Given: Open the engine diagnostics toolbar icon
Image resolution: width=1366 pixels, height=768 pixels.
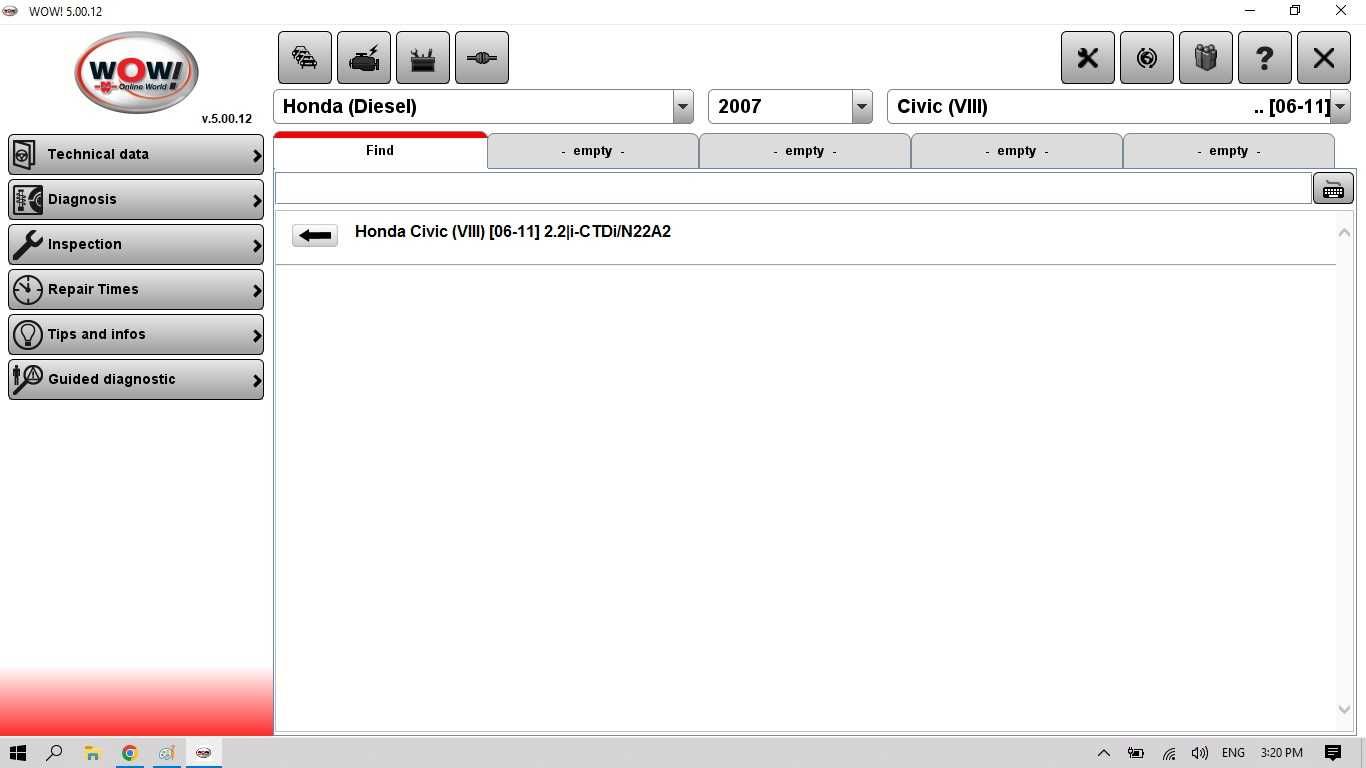Looking at the screenshot, I should [x=364, y=58].
